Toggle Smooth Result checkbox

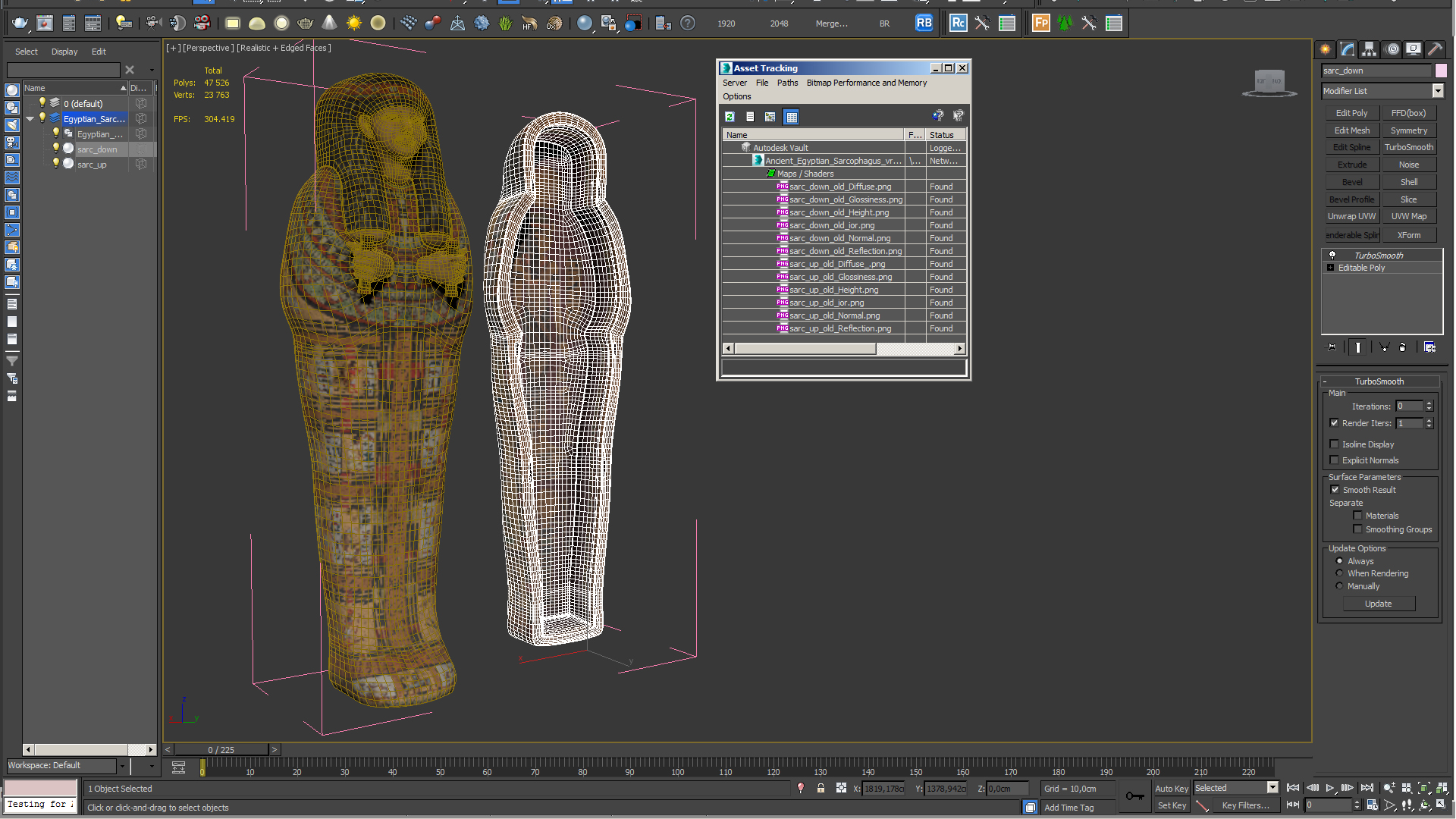(x=1335, y=490)
